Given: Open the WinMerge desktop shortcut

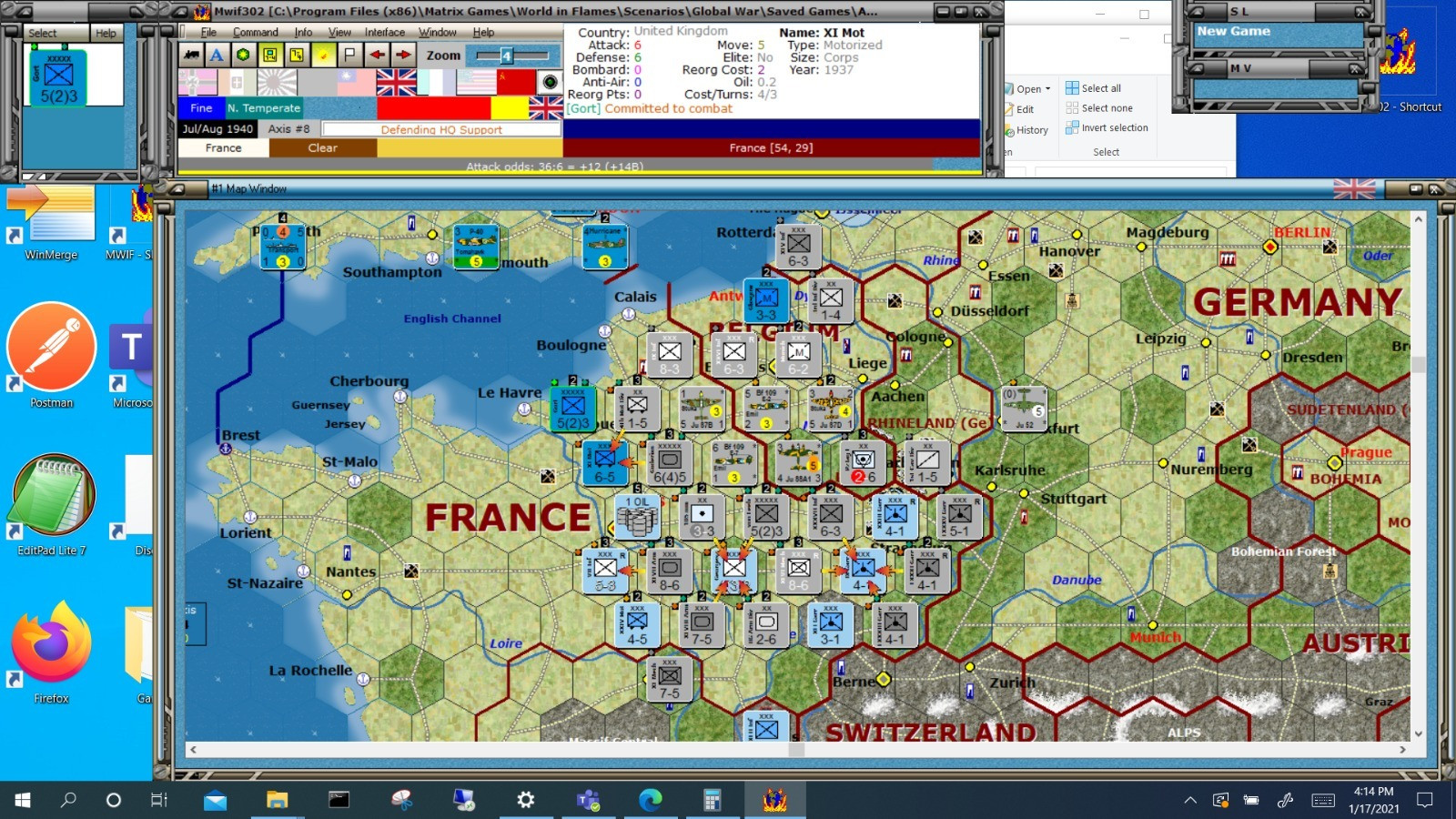Looking at the screenshot, I should click(52, 224).
